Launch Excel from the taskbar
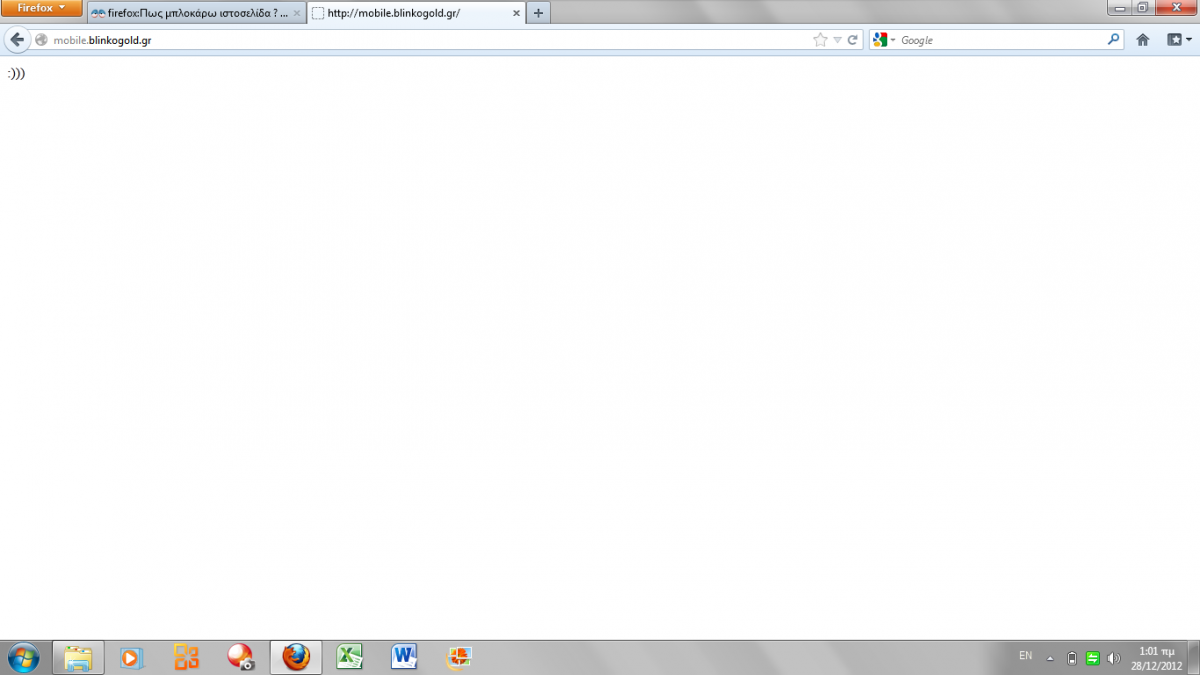Screen dimensions: 1200x675 tap(349, 657)
